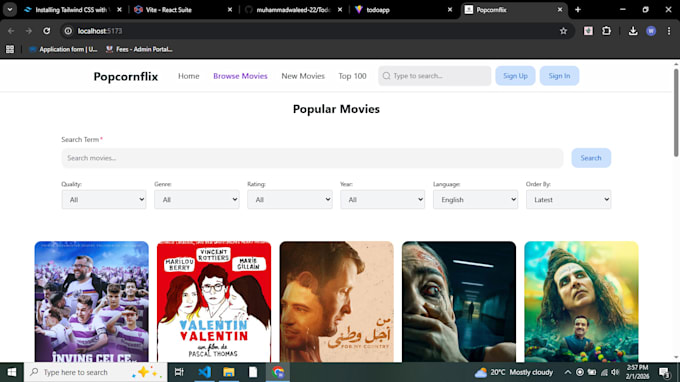Viewport: 680px width, 382px height.
Task: Reload the page with refresh icon
Action: (x=46, y=31)
